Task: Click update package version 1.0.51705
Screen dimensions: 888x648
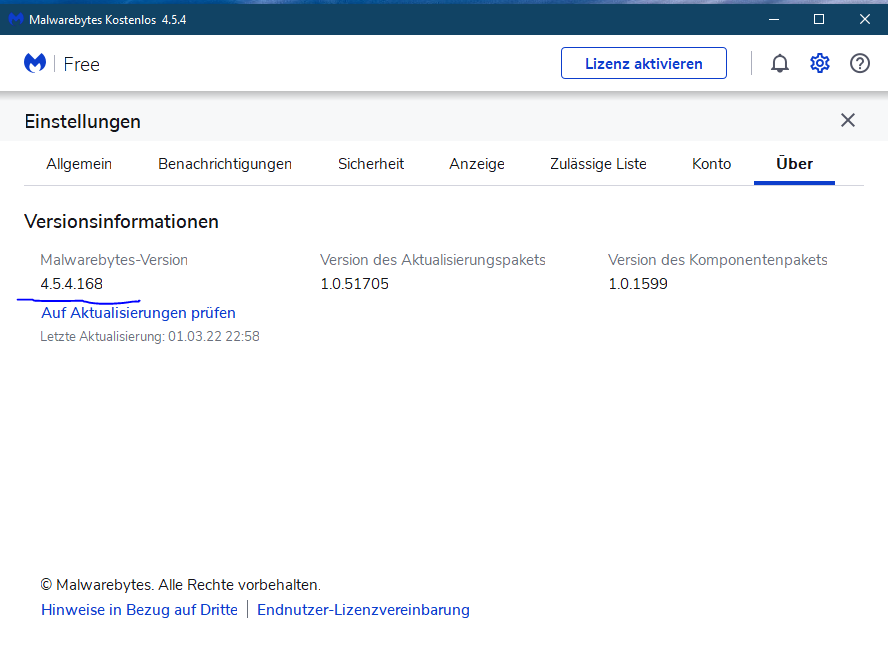Action: pyautogui.click(x=355, y=284)
